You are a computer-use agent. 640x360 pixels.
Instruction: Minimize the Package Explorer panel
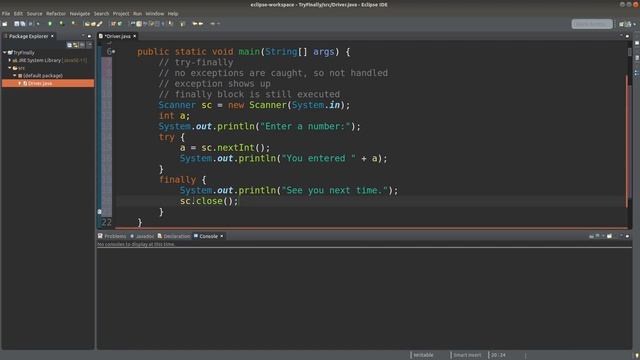[83, 36]
